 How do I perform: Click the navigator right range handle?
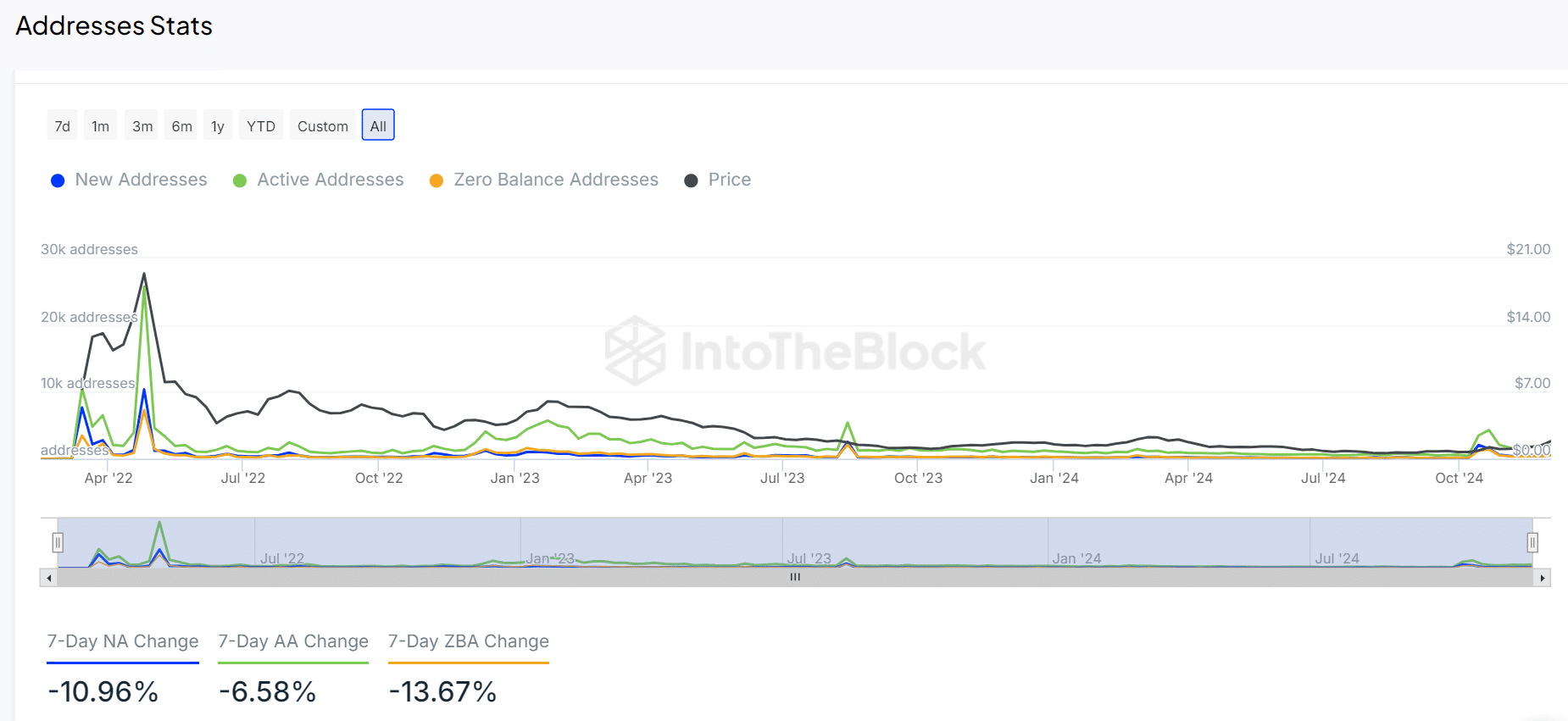(1532, 542)
